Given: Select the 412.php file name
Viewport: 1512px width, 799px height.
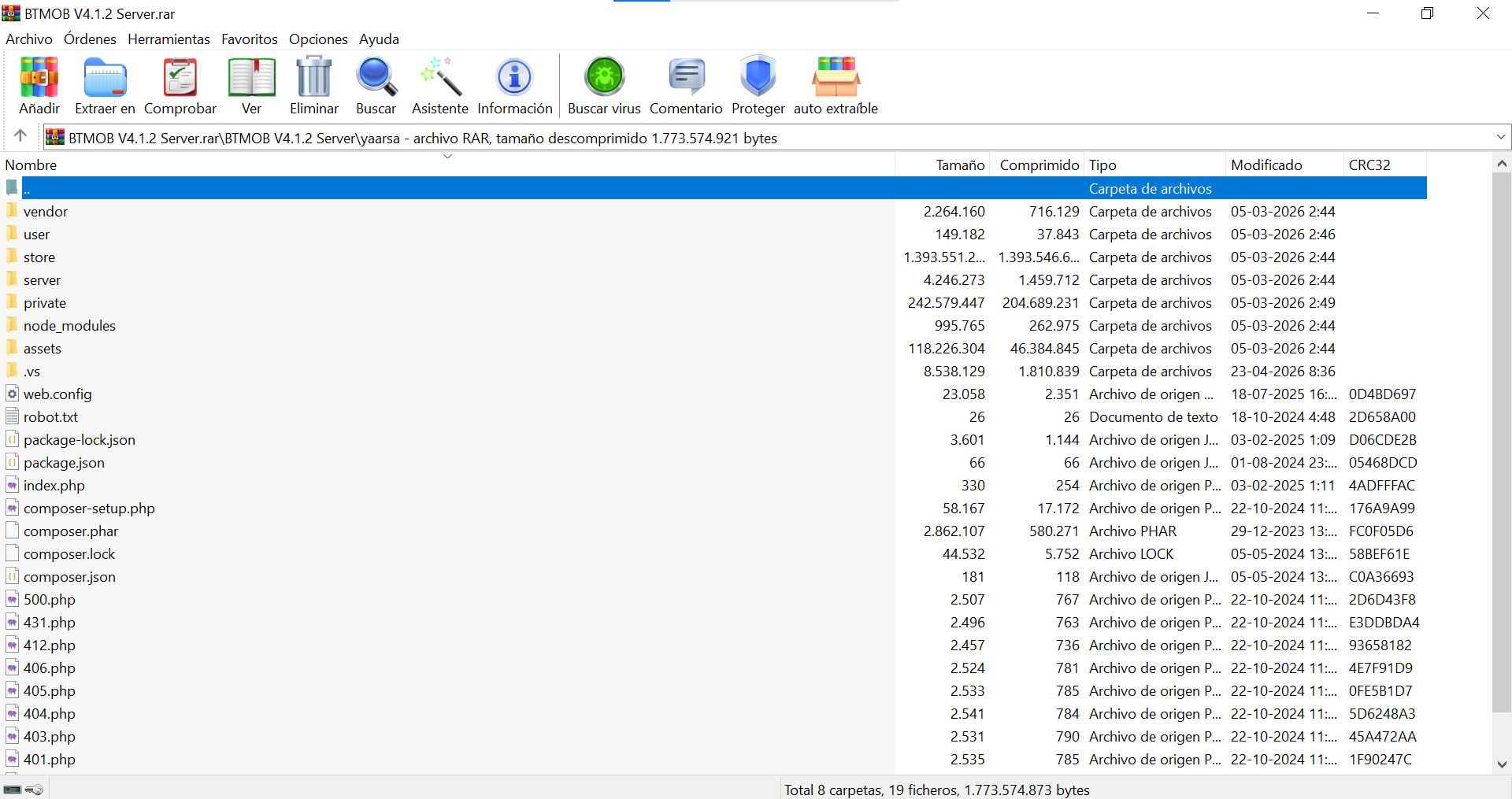Looking at the screenshot, I should click(x=50, y=645).
